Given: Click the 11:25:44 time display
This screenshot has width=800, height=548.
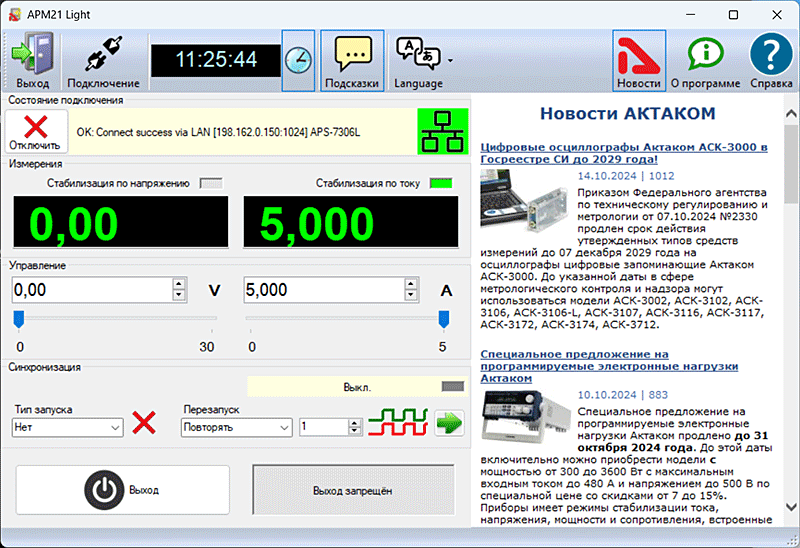Looking at the screenshot, I should point(216,60).
